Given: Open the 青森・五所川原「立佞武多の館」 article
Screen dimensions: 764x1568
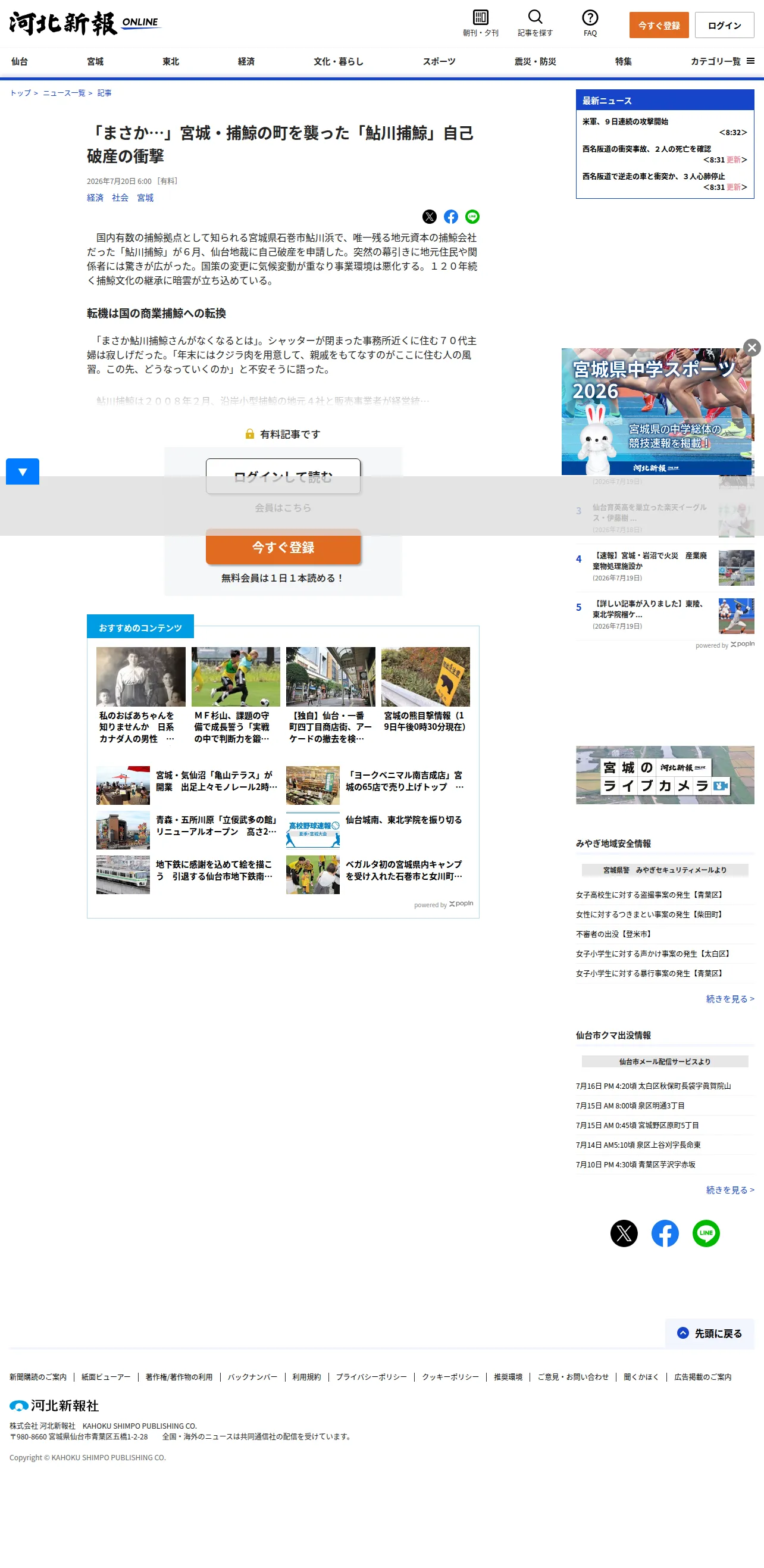Looking at the screenshot, I should click(x=188, y=830).
